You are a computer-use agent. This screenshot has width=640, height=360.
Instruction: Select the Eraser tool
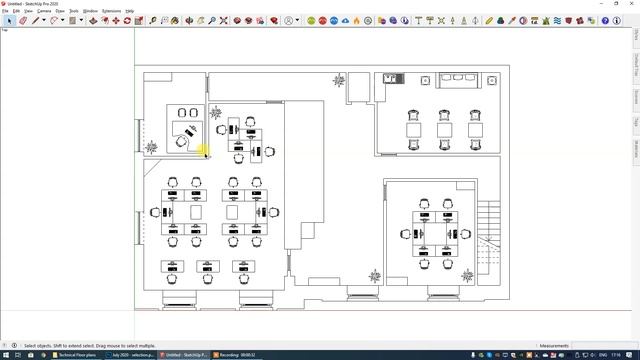click(x=23, y=20)
